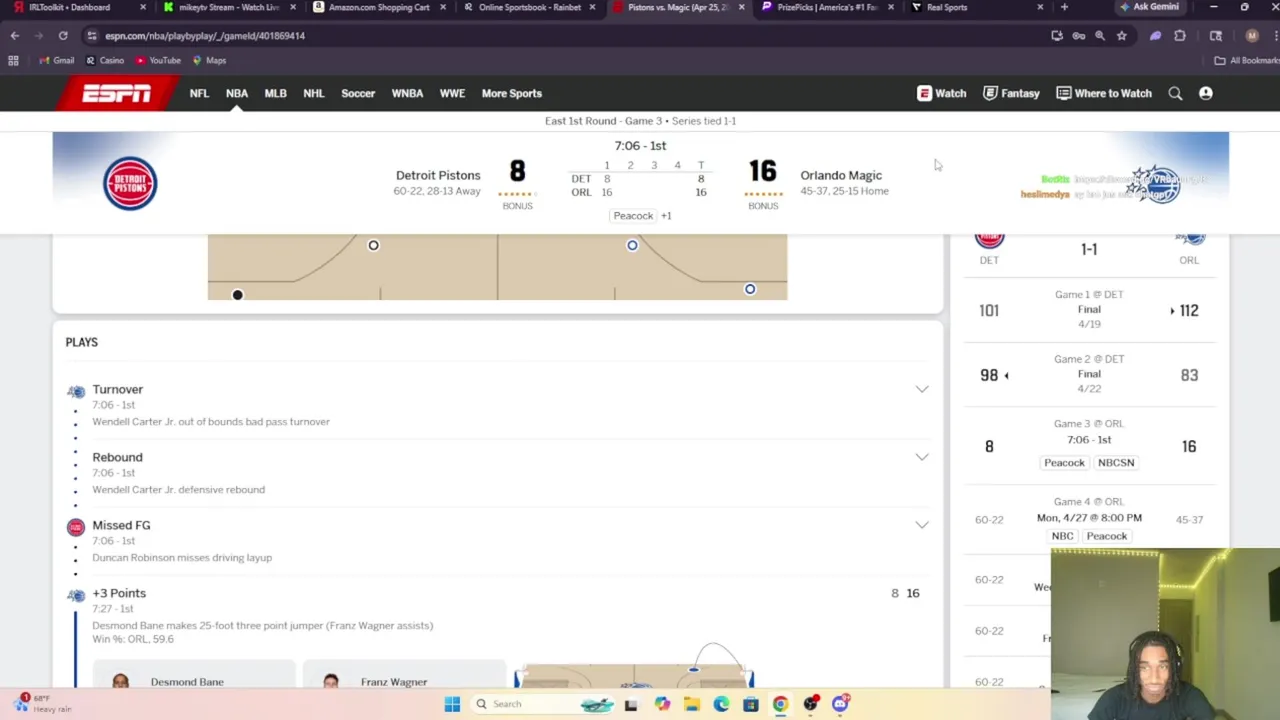
Task: Open the All Bookmarks folder
Action: [x=1246, y=60]
